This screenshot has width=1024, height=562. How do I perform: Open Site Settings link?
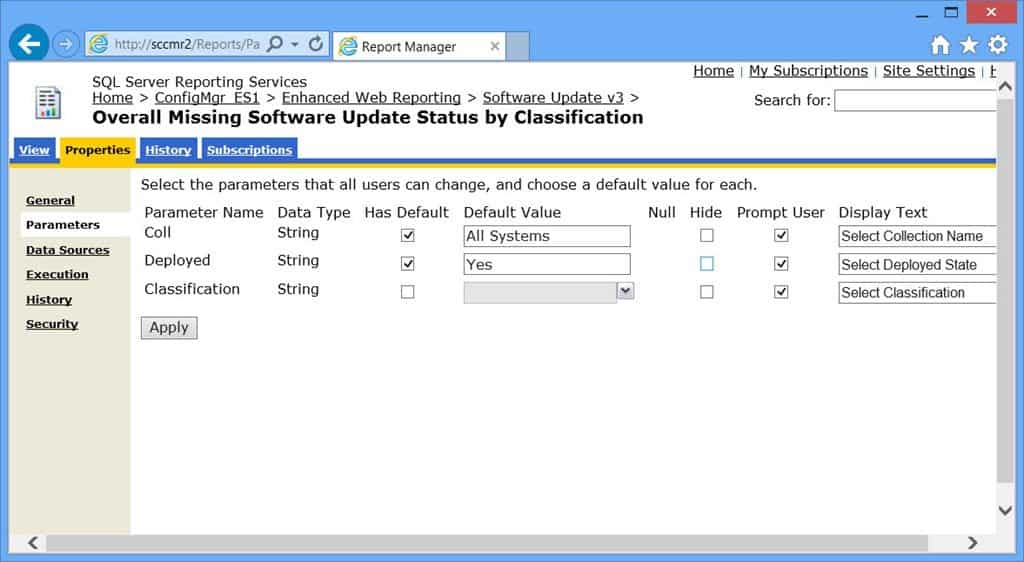[x=929, y=70]
